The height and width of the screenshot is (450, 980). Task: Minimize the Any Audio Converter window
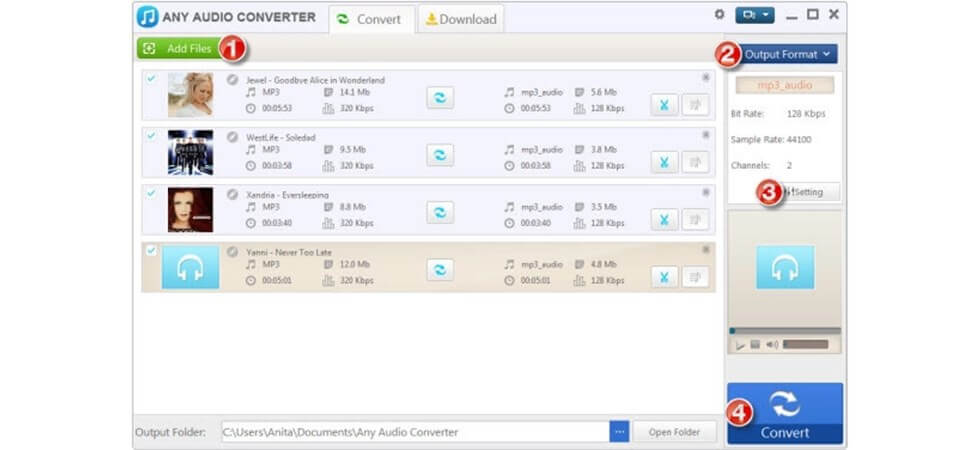(x=792, y=16)
